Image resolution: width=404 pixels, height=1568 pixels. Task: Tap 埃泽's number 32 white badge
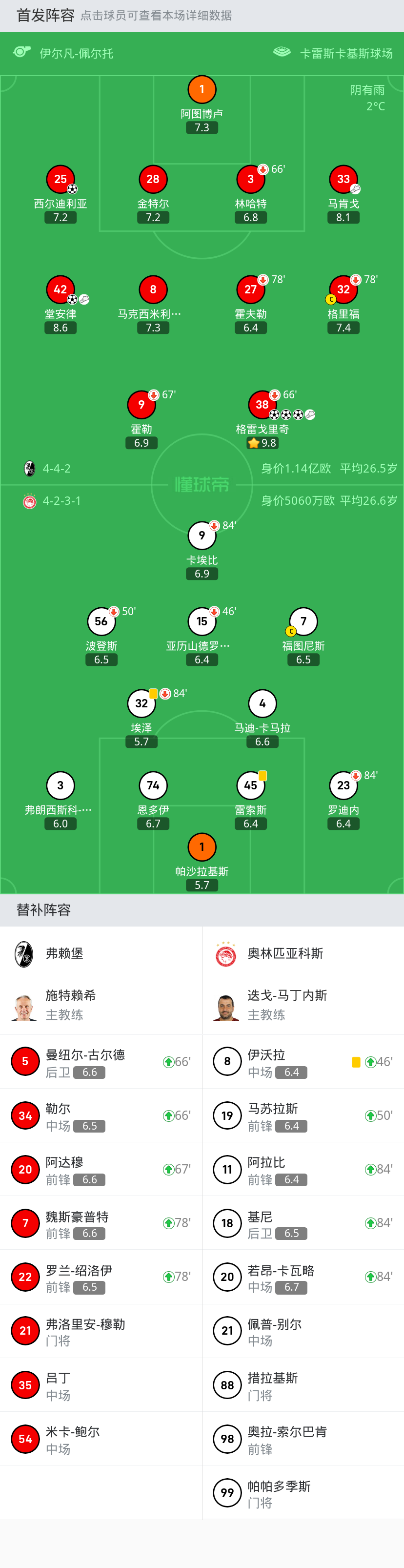tap(141, 703)
